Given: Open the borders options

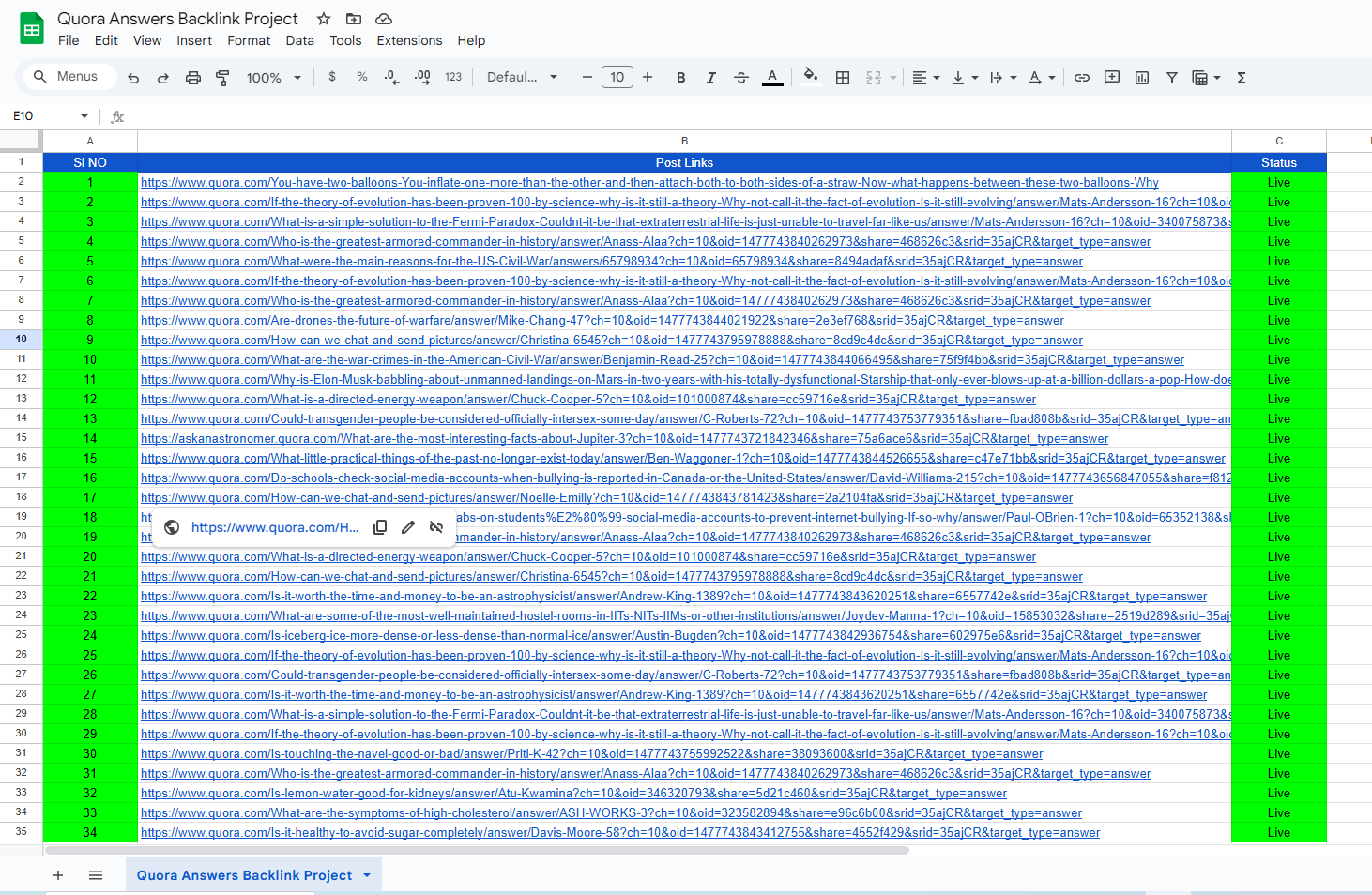Looking at the screenshot, I should 843,78.
